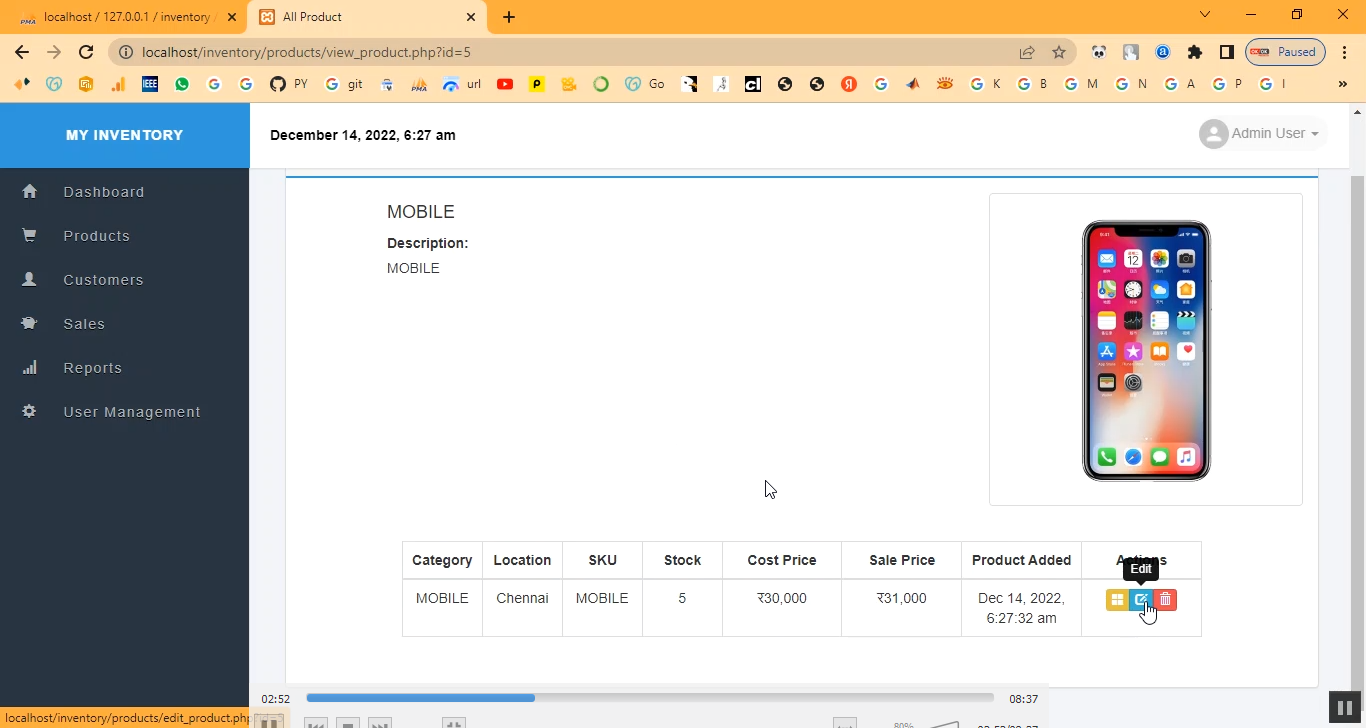Click the MY INVENTORY header link
The image size is (1366, 728).
point(124,135)
